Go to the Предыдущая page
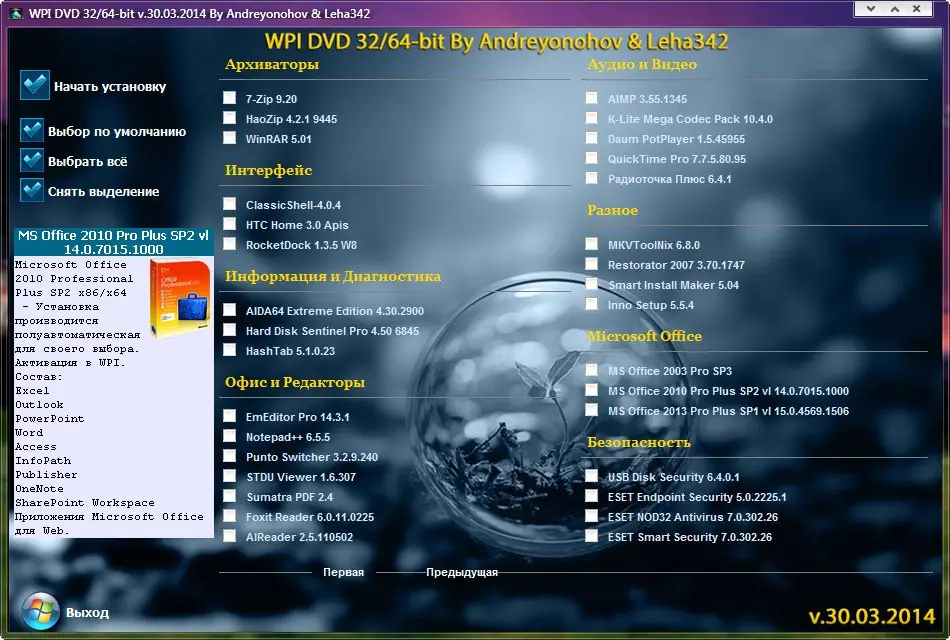Image resolution: width=950 pixels, height=640 pixels. [462, 572]
